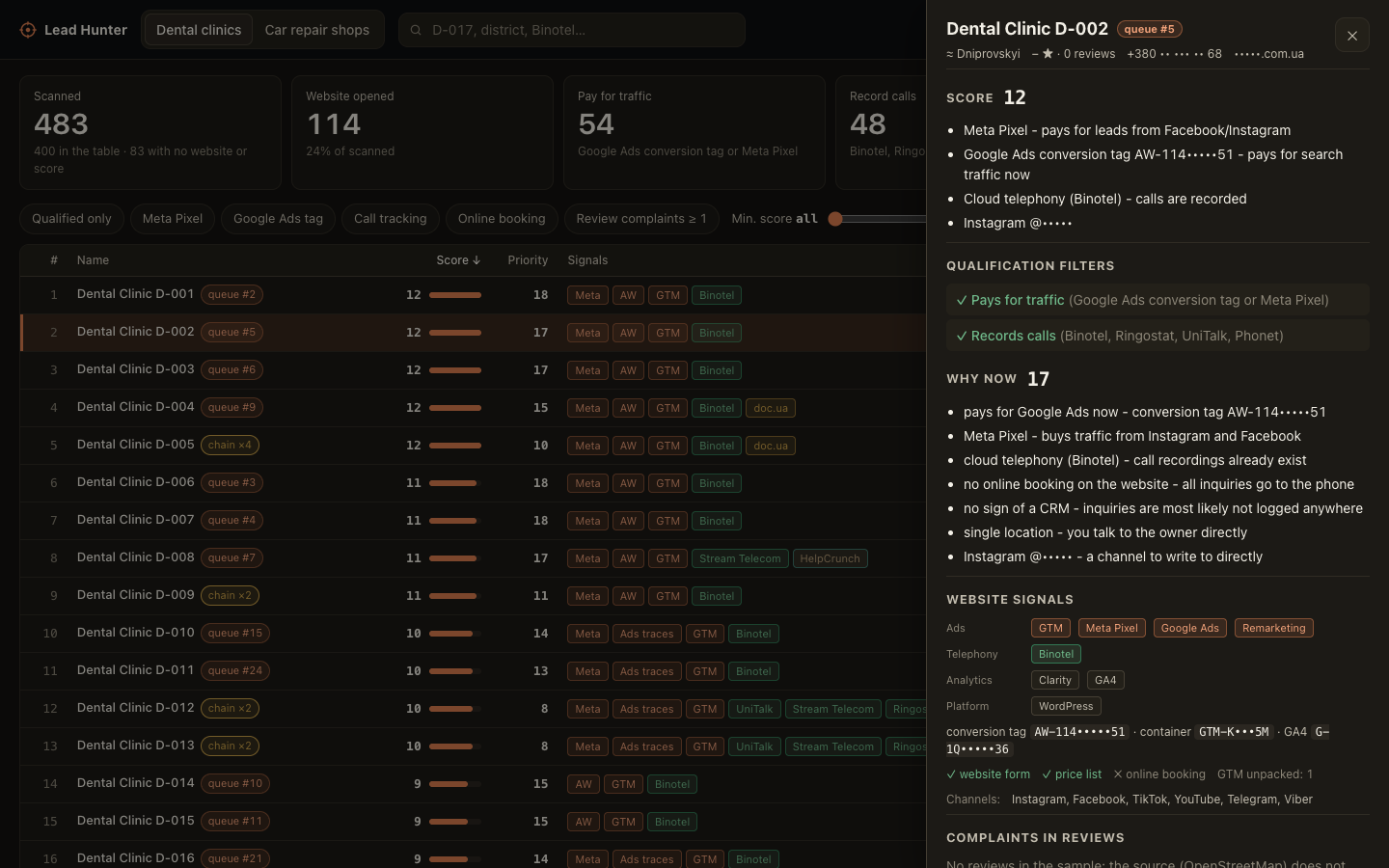Click the search magnifier icon

416,30
